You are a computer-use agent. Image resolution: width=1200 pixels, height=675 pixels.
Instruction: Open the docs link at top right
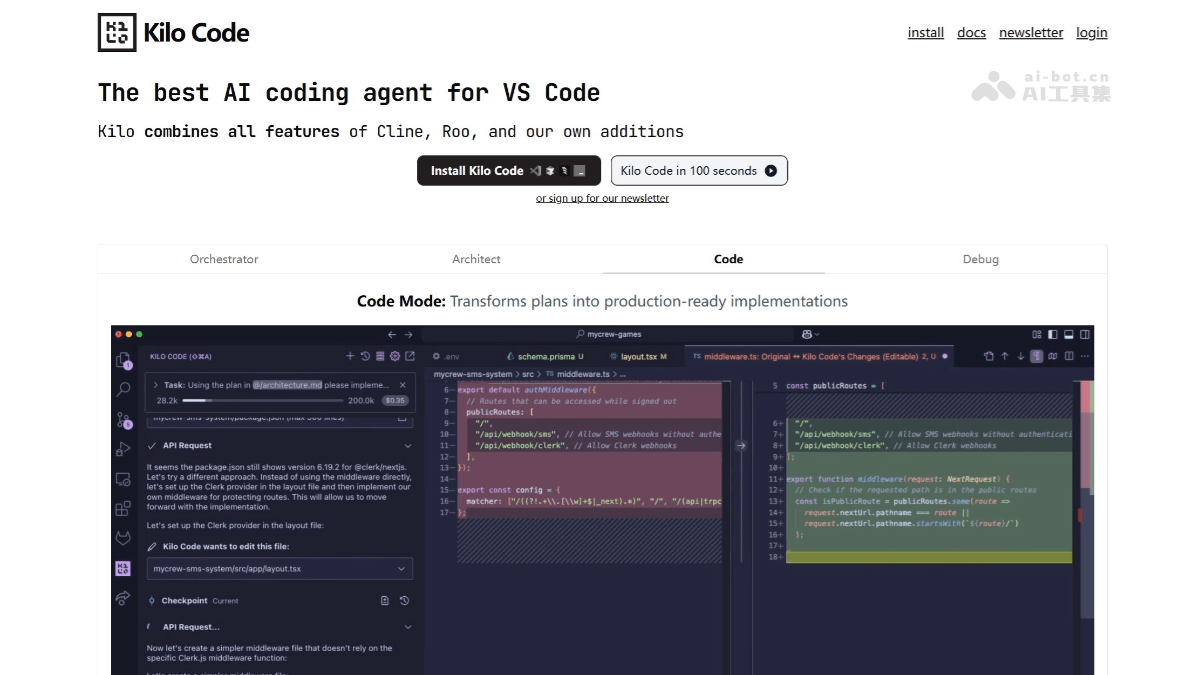click(x=971, y=32)
